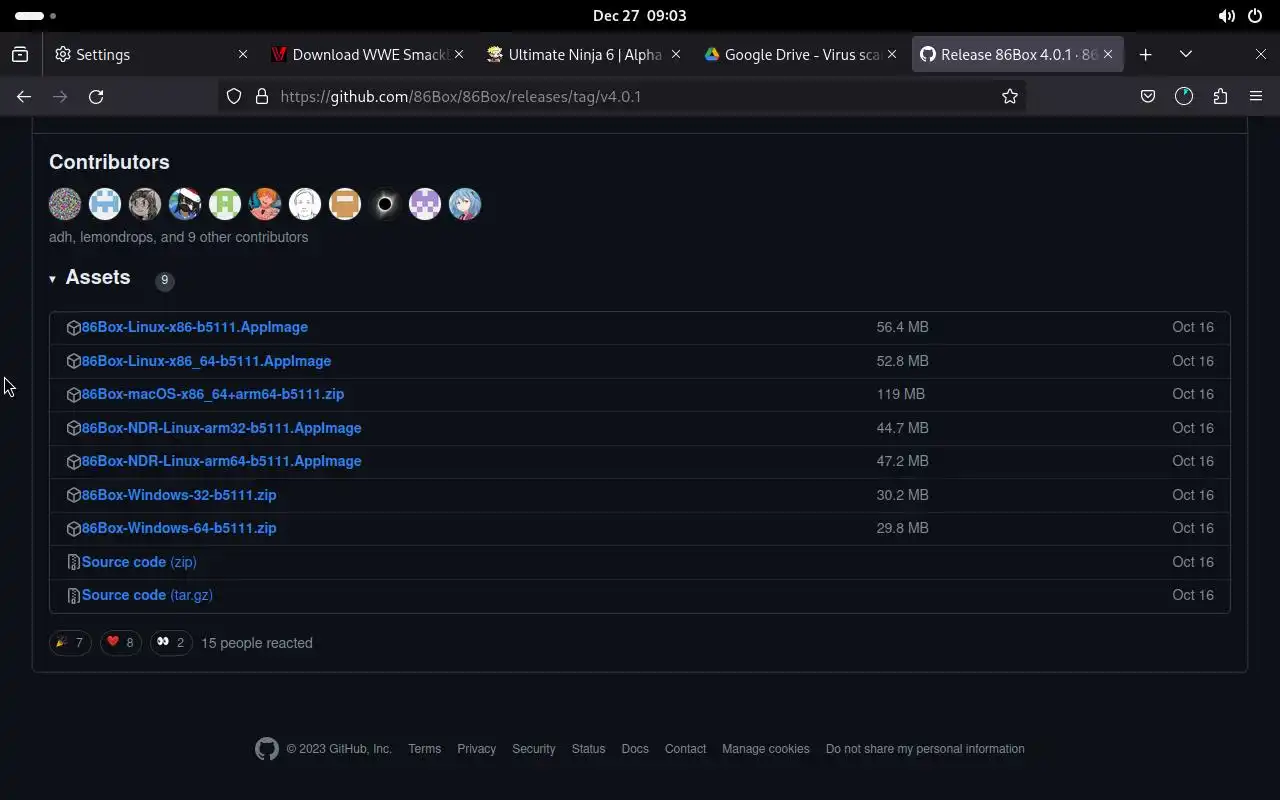Click the package icon beside 86Box-Windows-64-b5111.zip
The image size is (1280, 800).
coord(73,528)
